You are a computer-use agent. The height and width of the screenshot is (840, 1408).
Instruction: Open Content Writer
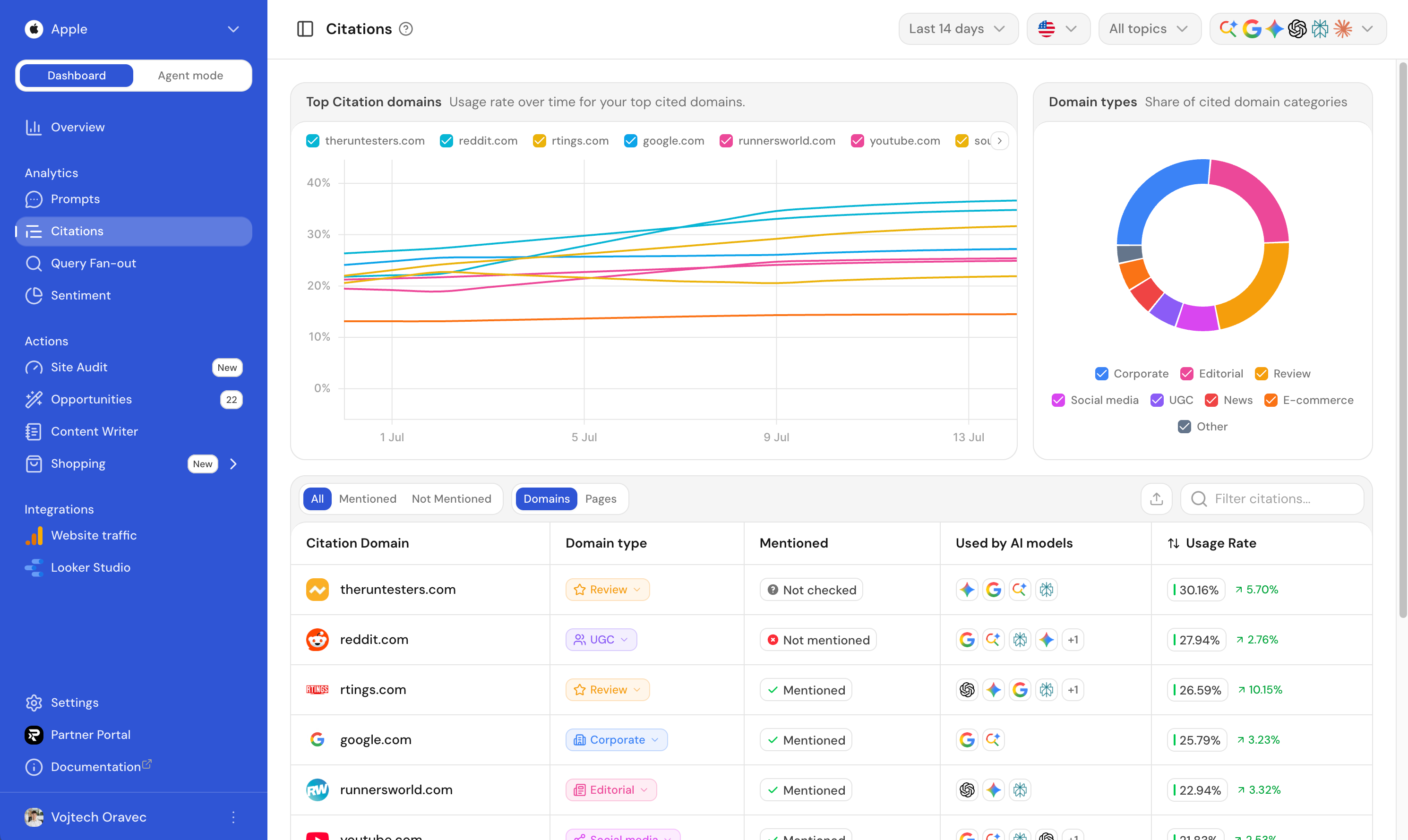pos(134,431)
